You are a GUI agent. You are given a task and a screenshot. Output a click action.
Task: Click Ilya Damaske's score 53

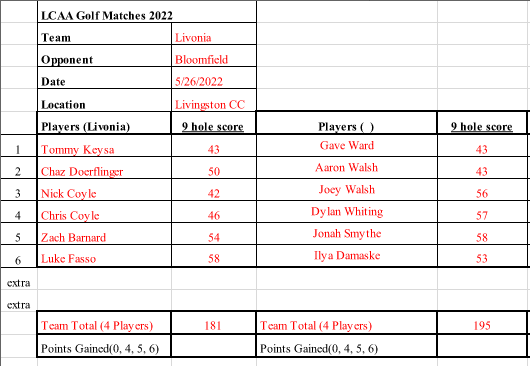click(482, 256)
